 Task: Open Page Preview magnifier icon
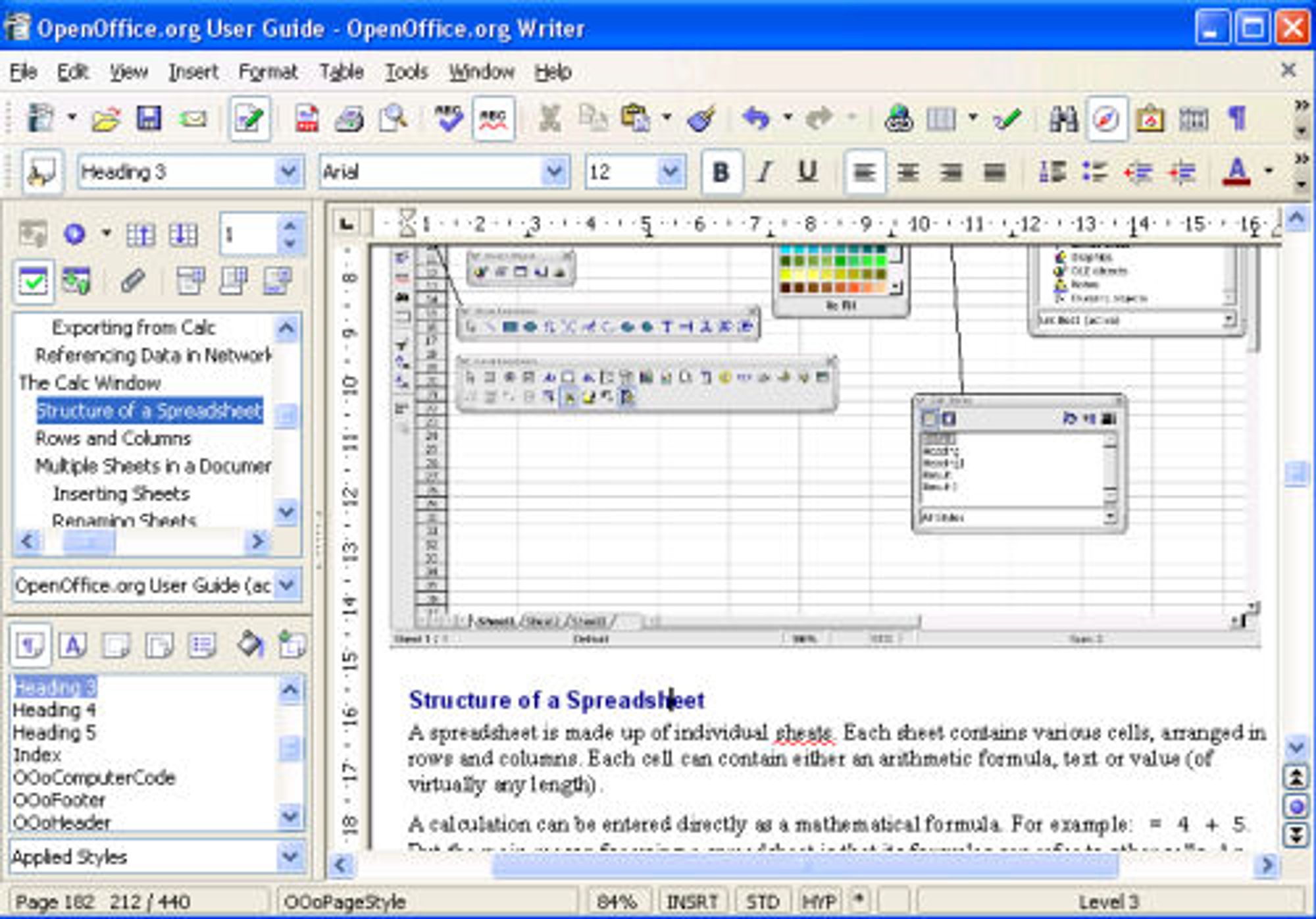click(x=393, y=119)
